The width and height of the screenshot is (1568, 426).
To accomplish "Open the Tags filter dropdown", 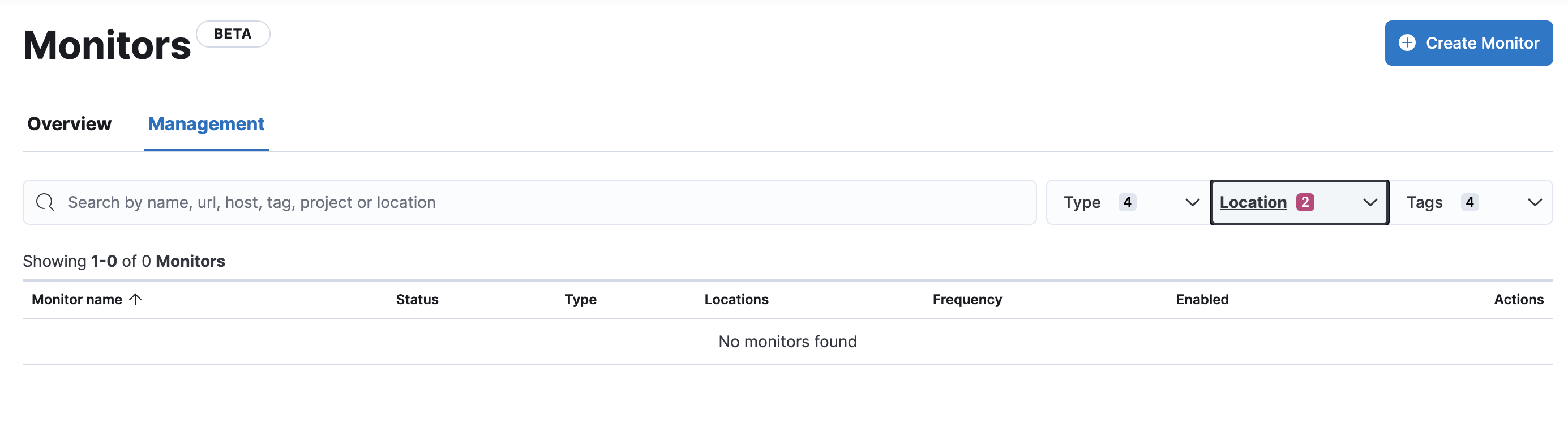I will [1534, 202].
